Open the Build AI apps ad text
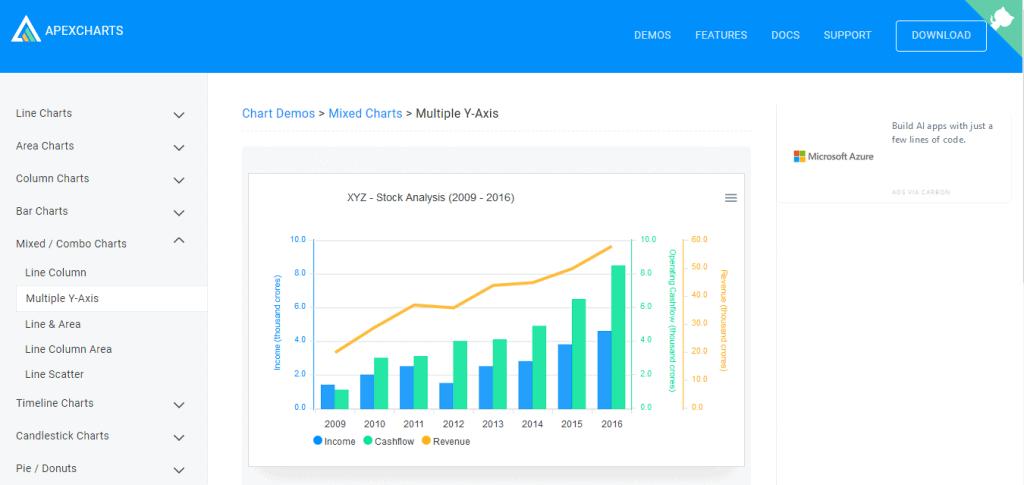The width and height of the screenshot is (1024, 485). 942,133
